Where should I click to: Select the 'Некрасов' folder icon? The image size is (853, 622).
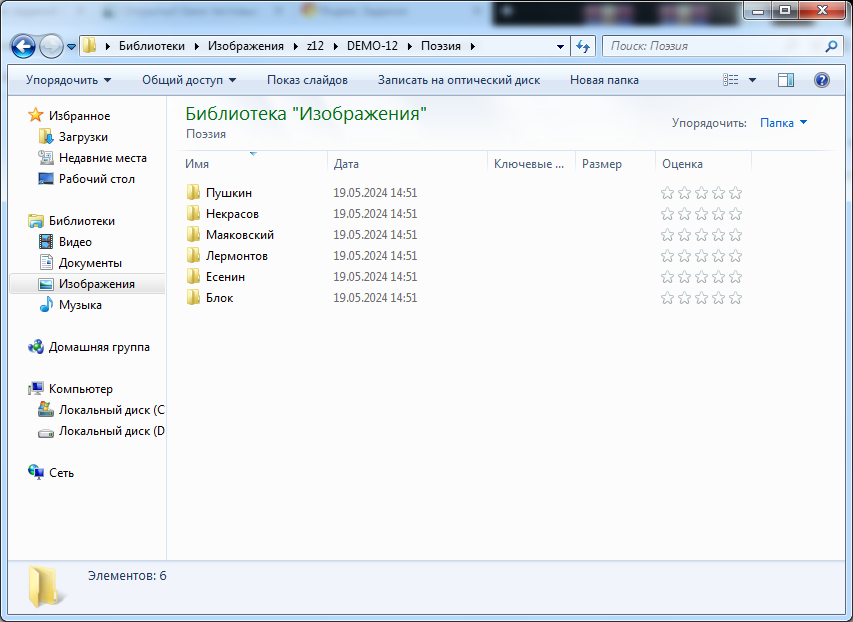(x=193, y=213)
